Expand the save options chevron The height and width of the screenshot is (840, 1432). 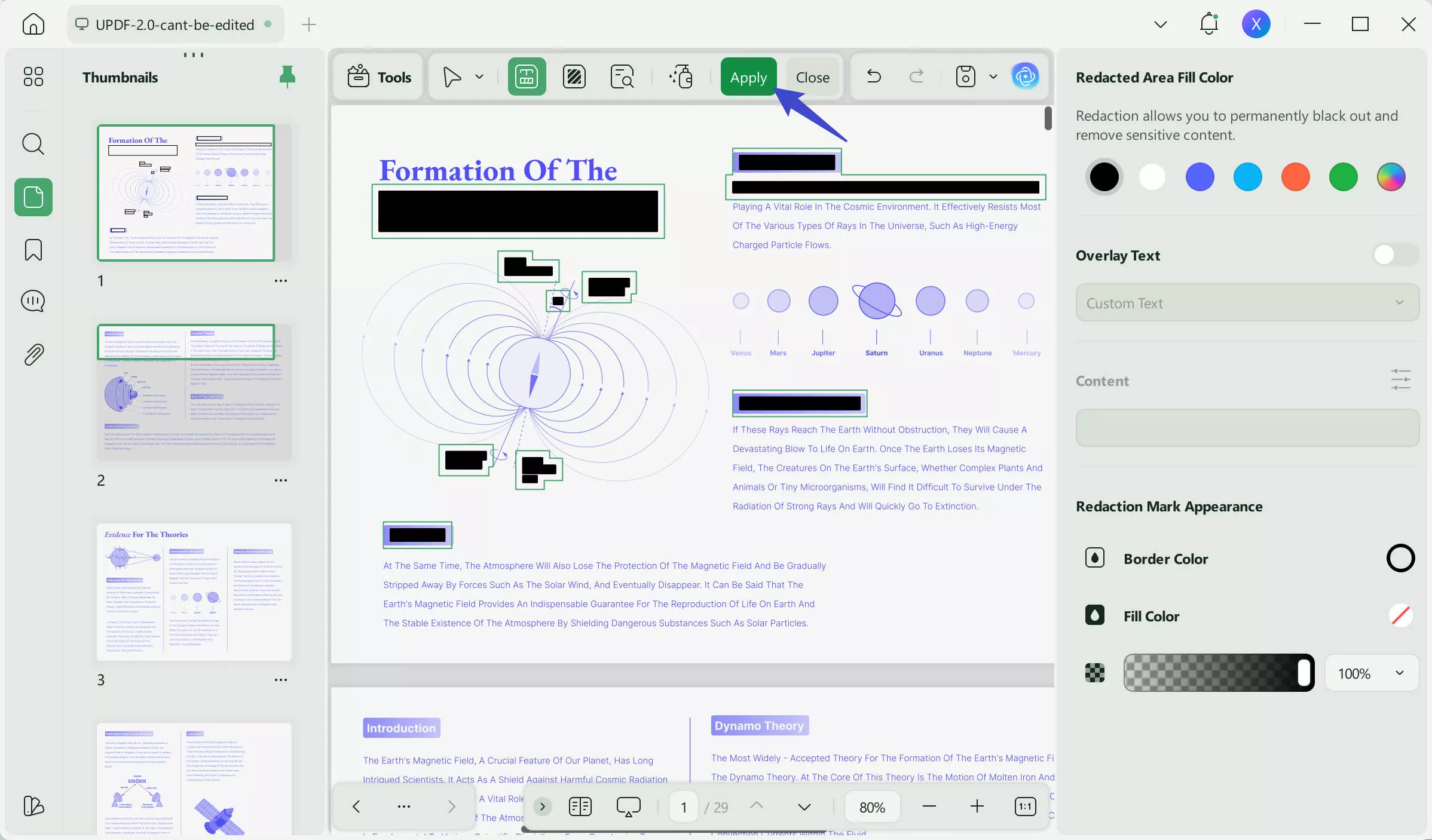pyautogui.click(x=993, y=76)
